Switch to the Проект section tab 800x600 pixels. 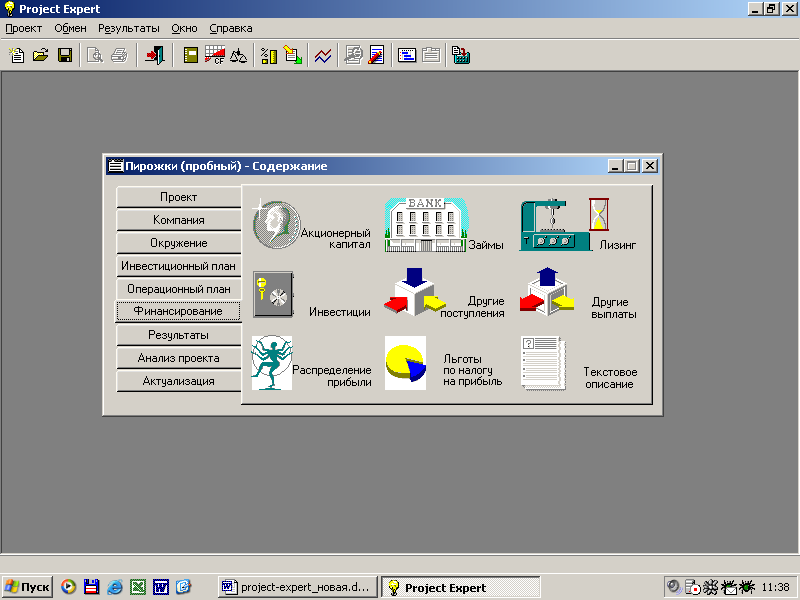[179, 197]
